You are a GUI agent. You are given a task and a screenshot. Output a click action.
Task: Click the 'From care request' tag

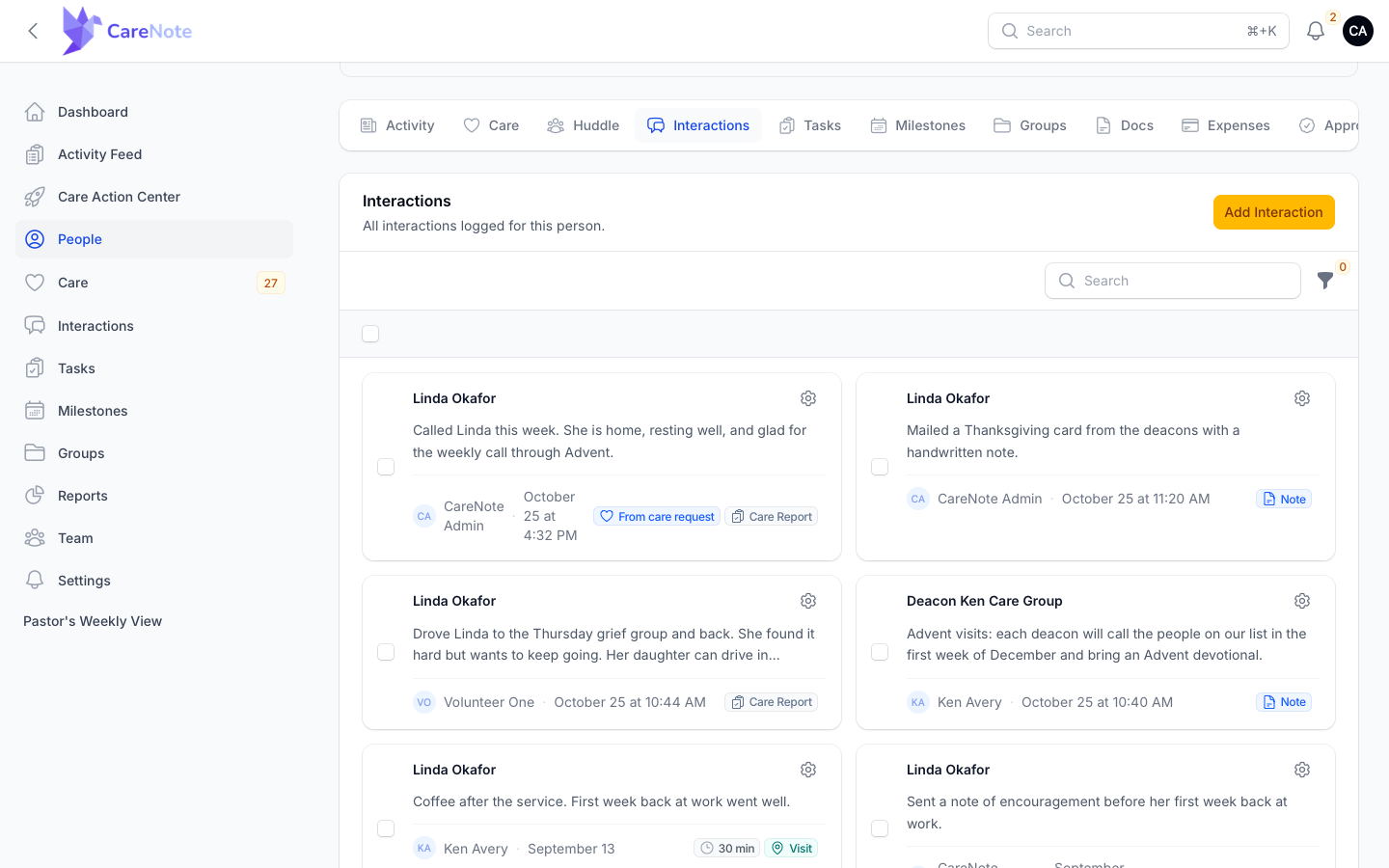coord(657,516)
